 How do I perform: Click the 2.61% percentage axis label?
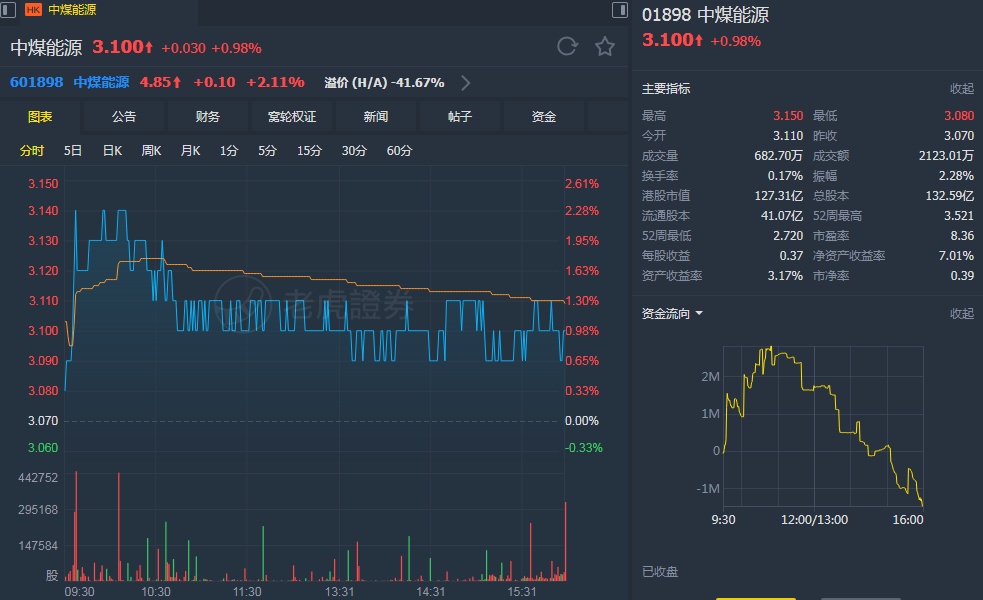pos(582,184)
